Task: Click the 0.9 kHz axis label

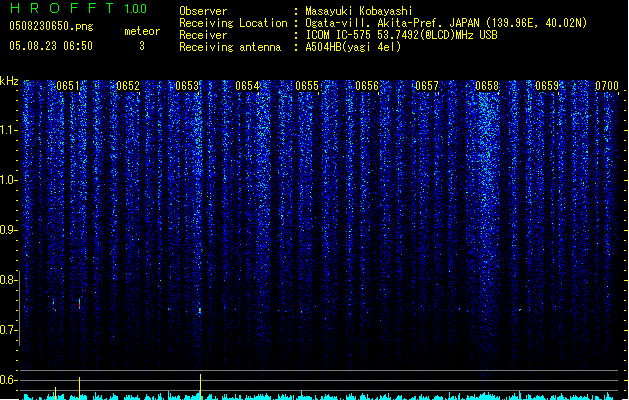Action: point(8,230)
